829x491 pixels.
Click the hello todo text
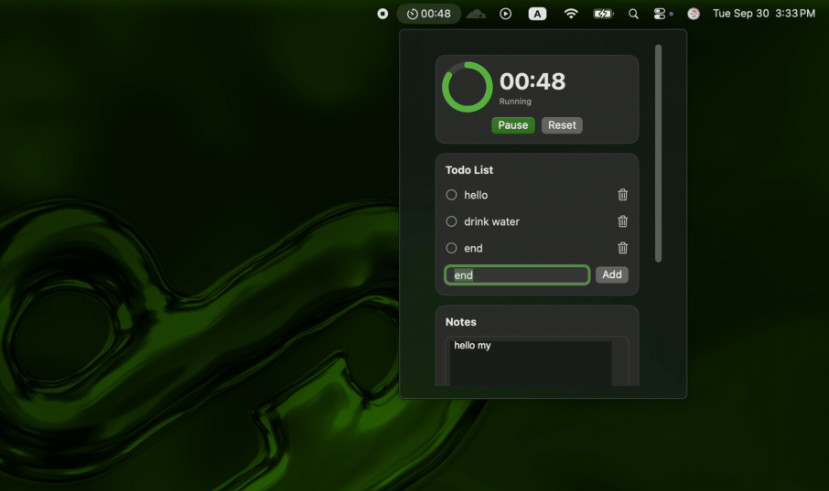tap(476, 195)
